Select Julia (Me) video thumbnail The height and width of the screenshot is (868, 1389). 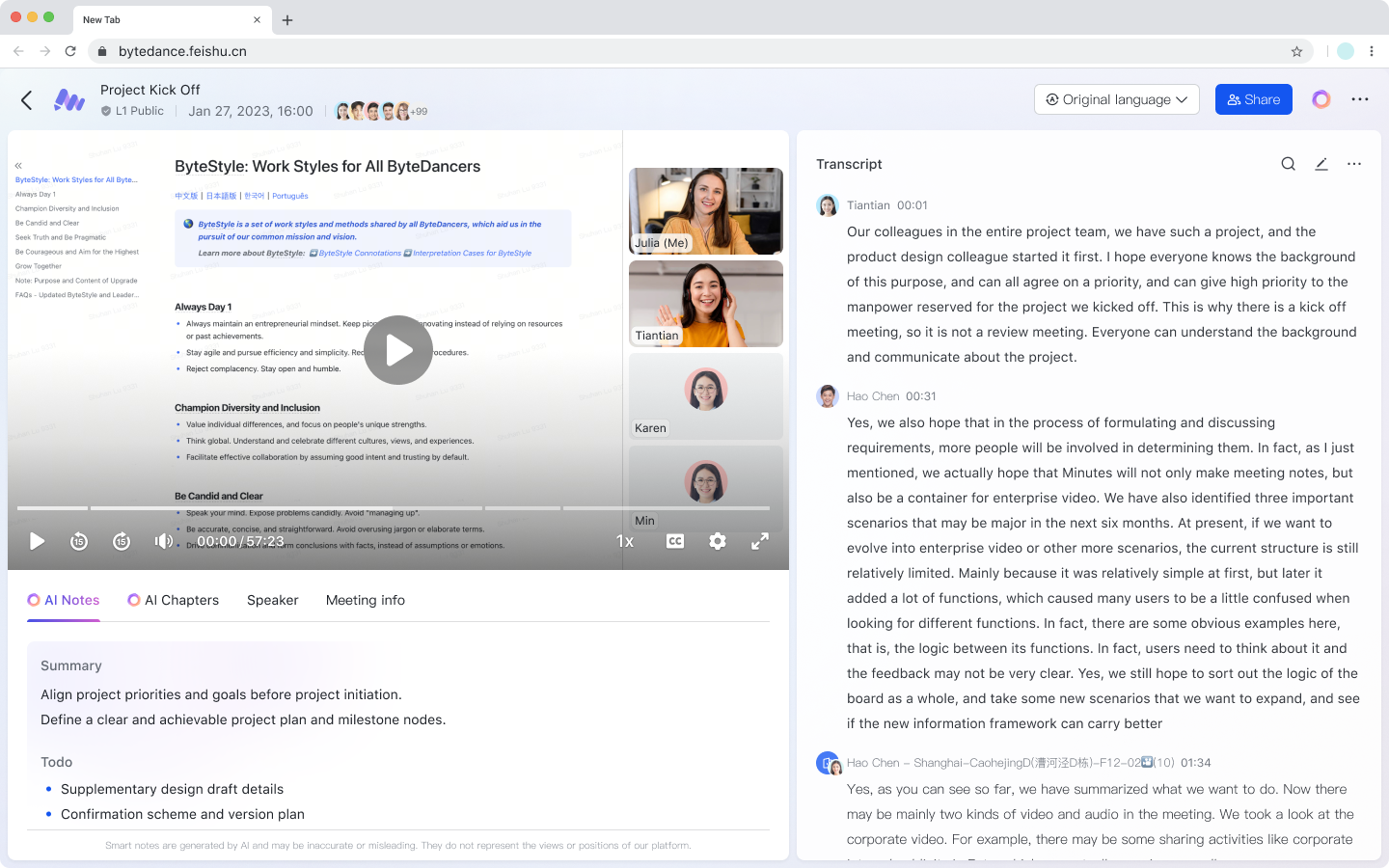pos(706,211)
